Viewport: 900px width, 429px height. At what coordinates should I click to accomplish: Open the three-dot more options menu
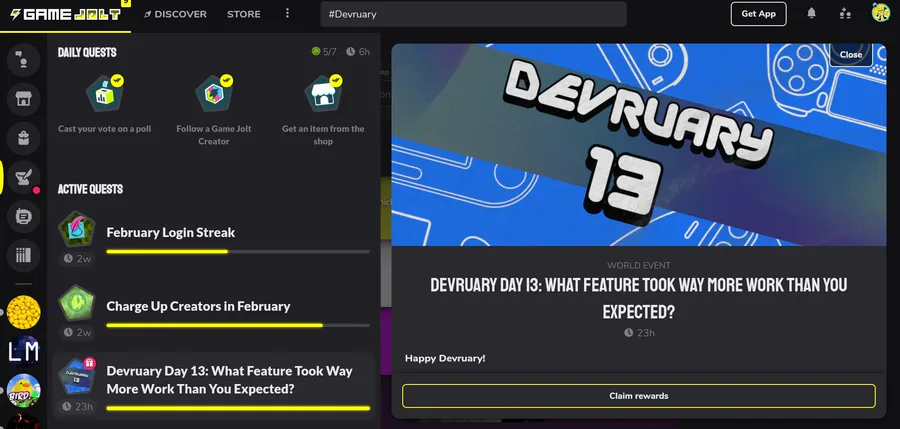(x=288, y=13)
